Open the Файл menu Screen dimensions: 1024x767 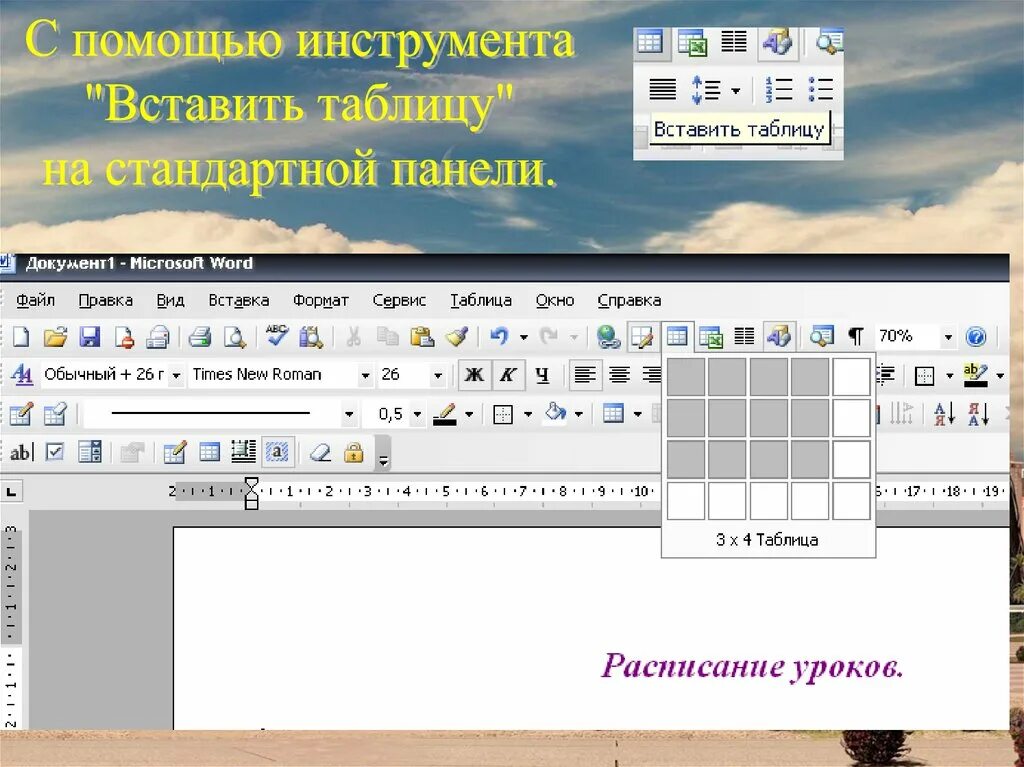(36, 300)
